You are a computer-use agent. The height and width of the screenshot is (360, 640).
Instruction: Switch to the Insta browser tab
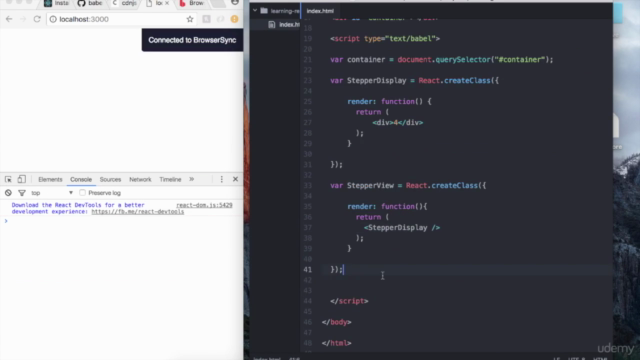pyautogui.click(x=57, y=3)
